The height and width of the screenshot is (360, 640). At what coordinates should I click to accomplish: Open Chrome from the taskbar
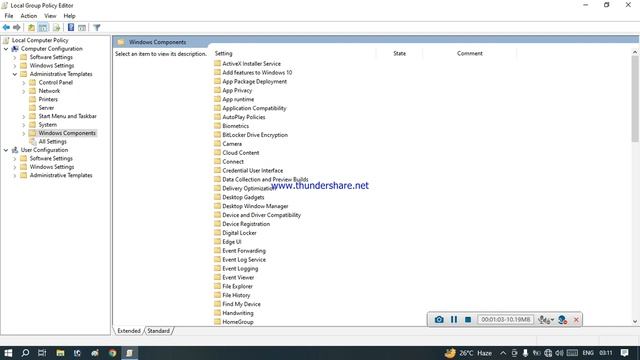[x=112, y=353]
